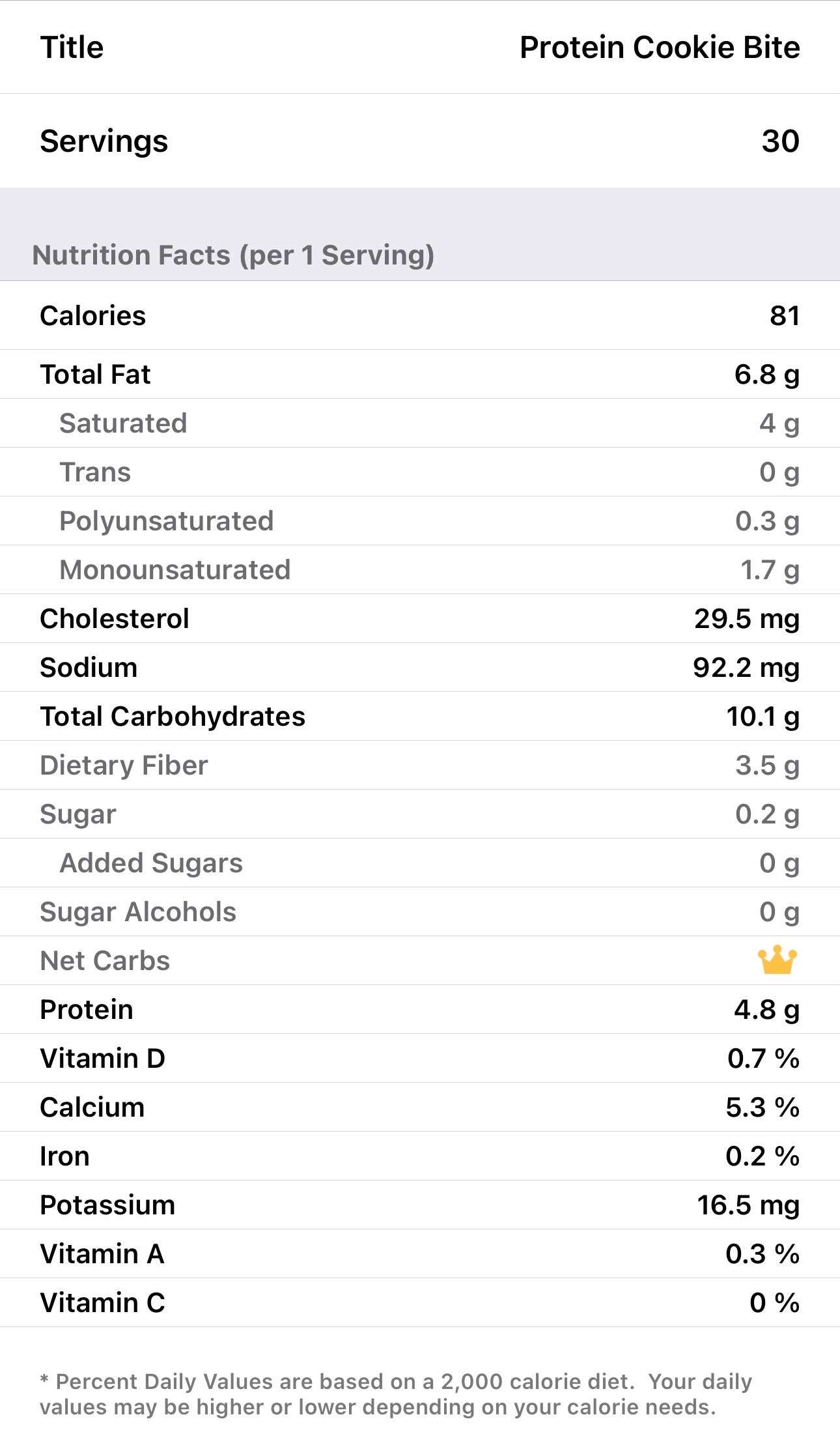Select the Trans fat row
Screen dimensions: 840x1445
(419, 472)
